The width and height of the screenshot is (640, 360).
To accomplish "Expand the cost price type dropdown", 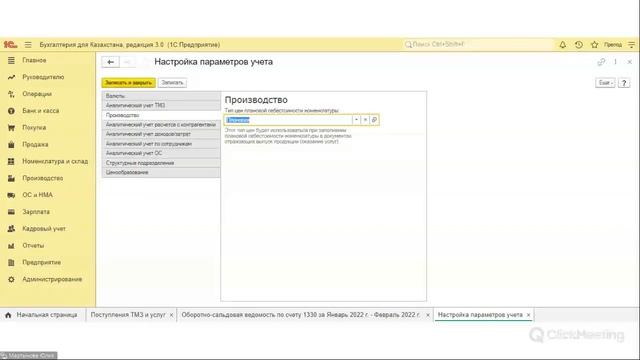I will pyautogui.click(x=356, y=120).
